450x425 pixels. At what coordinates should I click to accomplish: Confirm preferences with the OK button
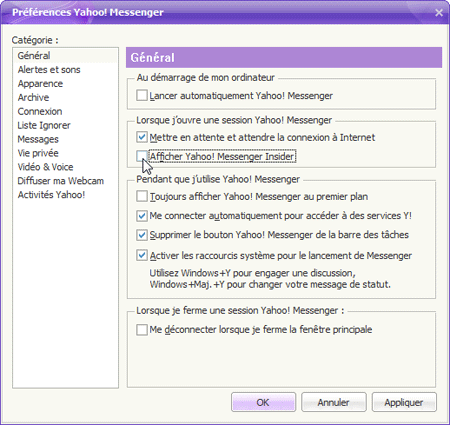(263, 402)
